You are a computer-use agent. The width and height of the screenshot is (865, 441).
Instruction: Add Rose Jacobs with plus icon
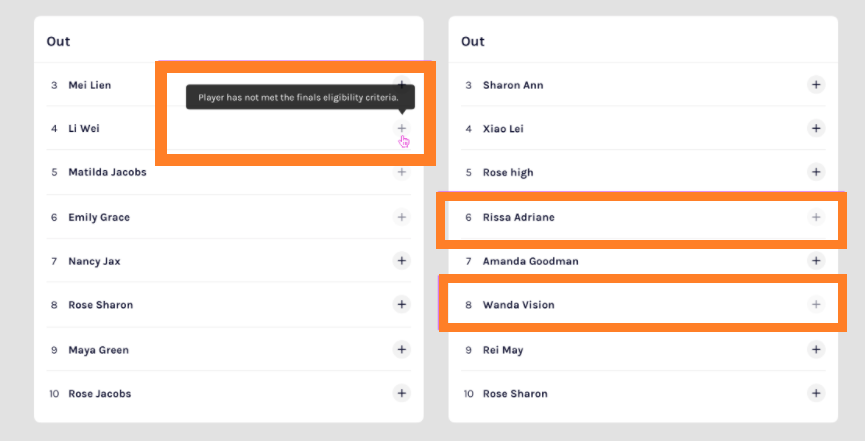[402, 393]
